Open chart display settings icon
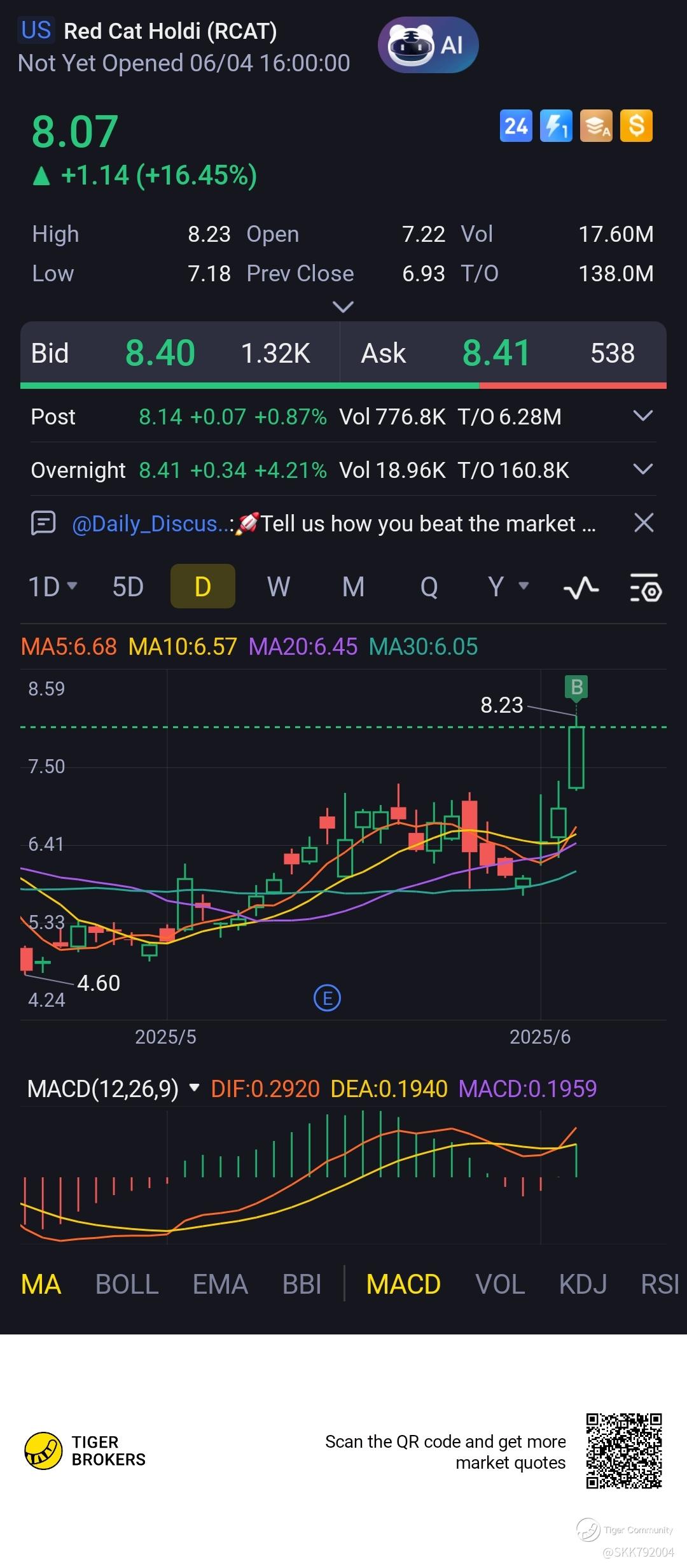687x1568 pixels. (x=646, y=588)
